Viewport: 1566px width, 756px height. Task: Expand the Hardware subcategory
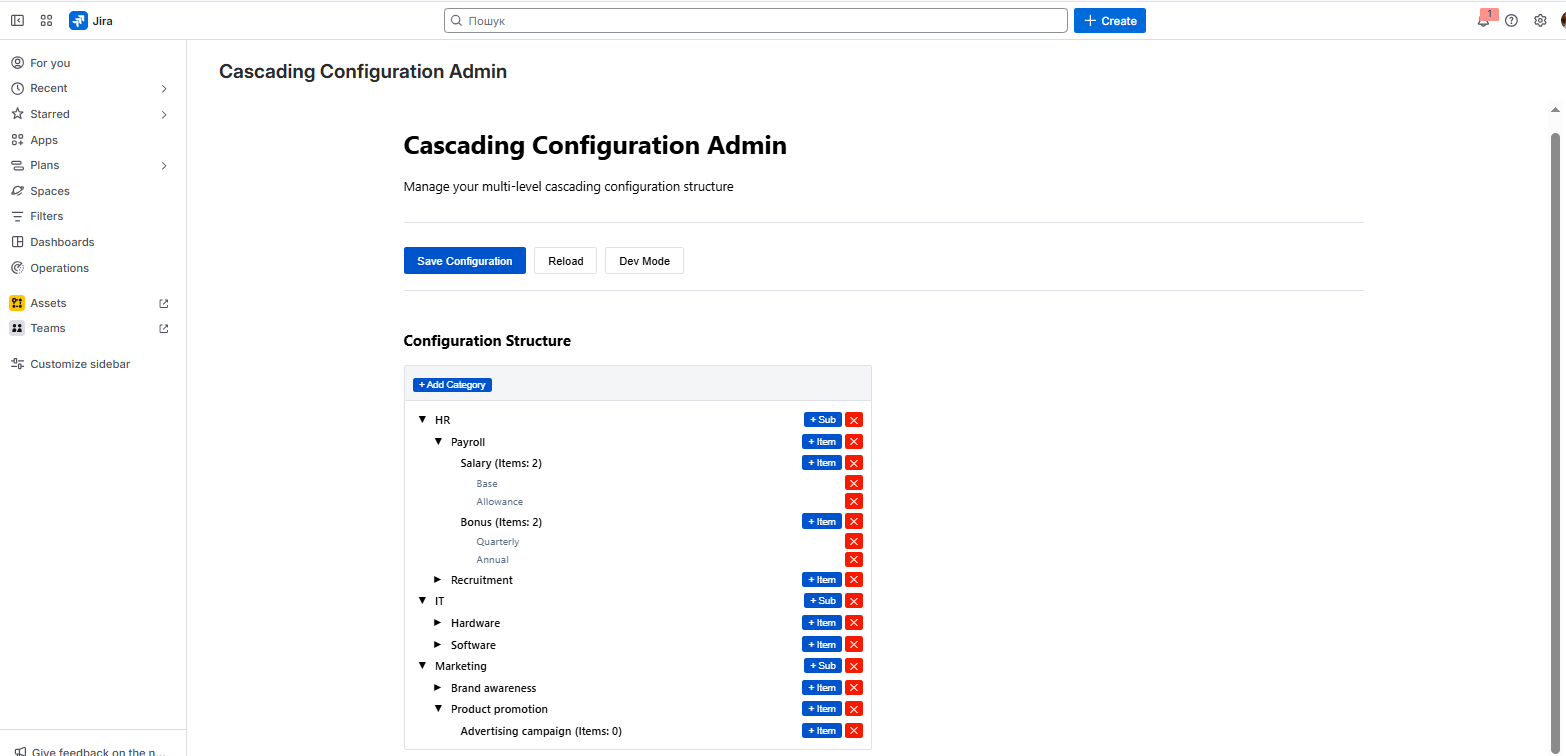438,623
